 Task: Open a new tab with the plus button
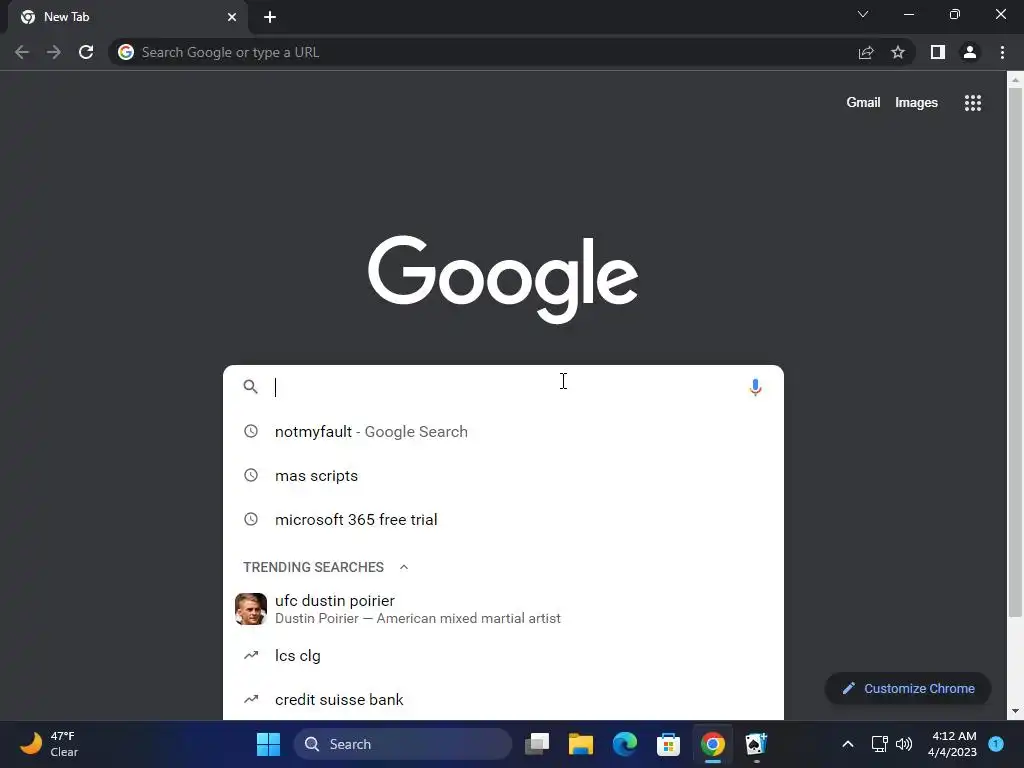[270, 17]
